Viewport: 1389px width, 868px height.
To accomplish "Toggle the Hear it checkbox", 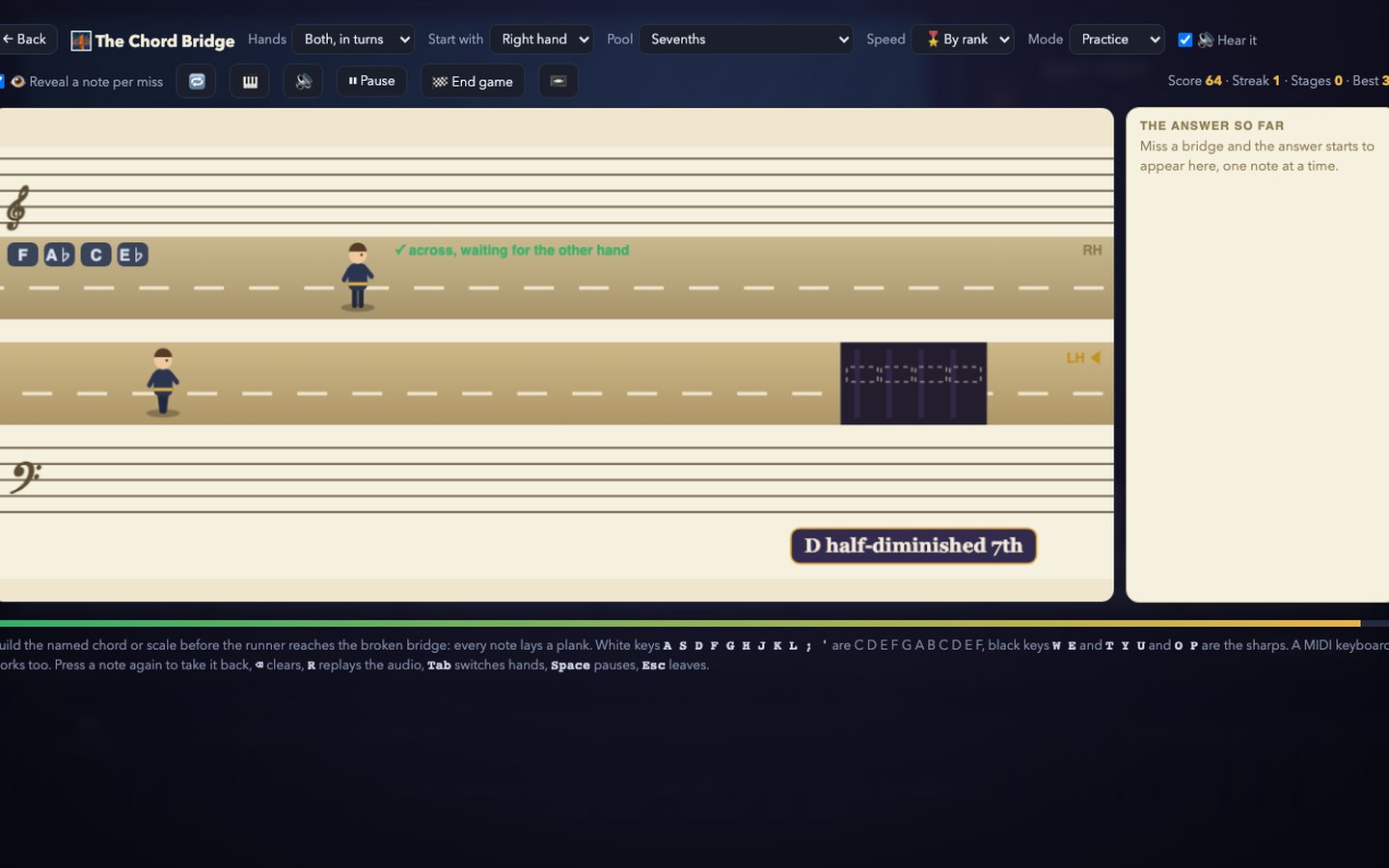I will coord(1185,40).
